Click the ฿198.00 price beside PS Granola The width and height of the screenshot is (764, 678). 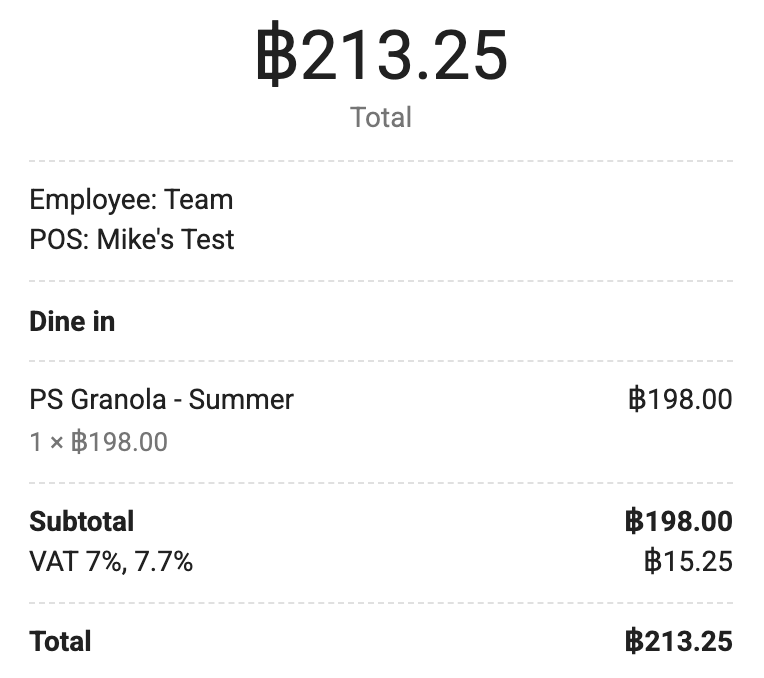click(680, 399)
